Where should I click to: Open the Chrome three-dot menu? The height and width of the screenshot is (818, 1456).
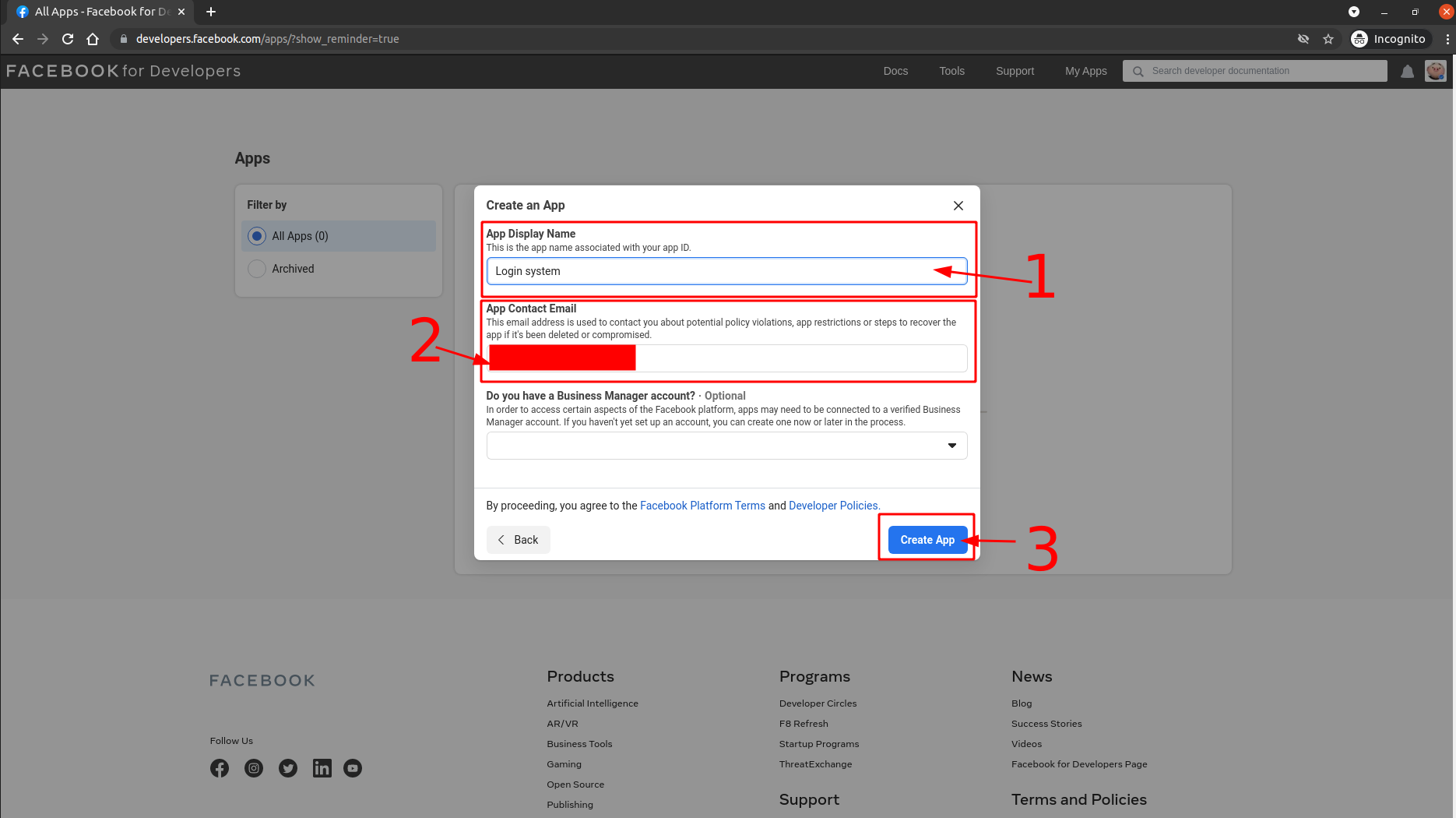pyautogui.click(x=1447, y=39)
